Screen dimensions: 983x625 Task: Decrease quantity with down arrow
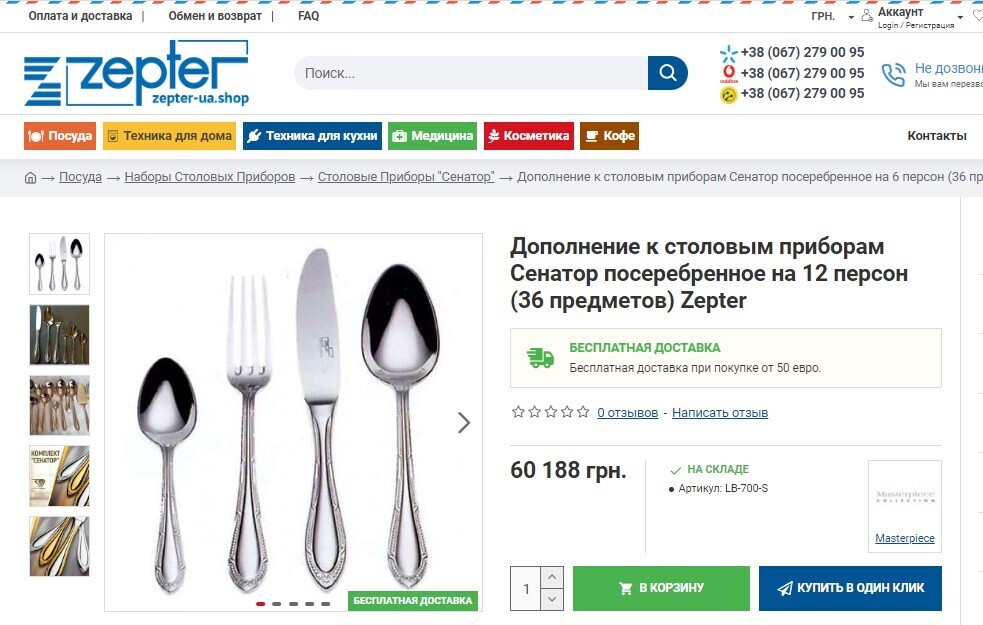click(552, 599)
